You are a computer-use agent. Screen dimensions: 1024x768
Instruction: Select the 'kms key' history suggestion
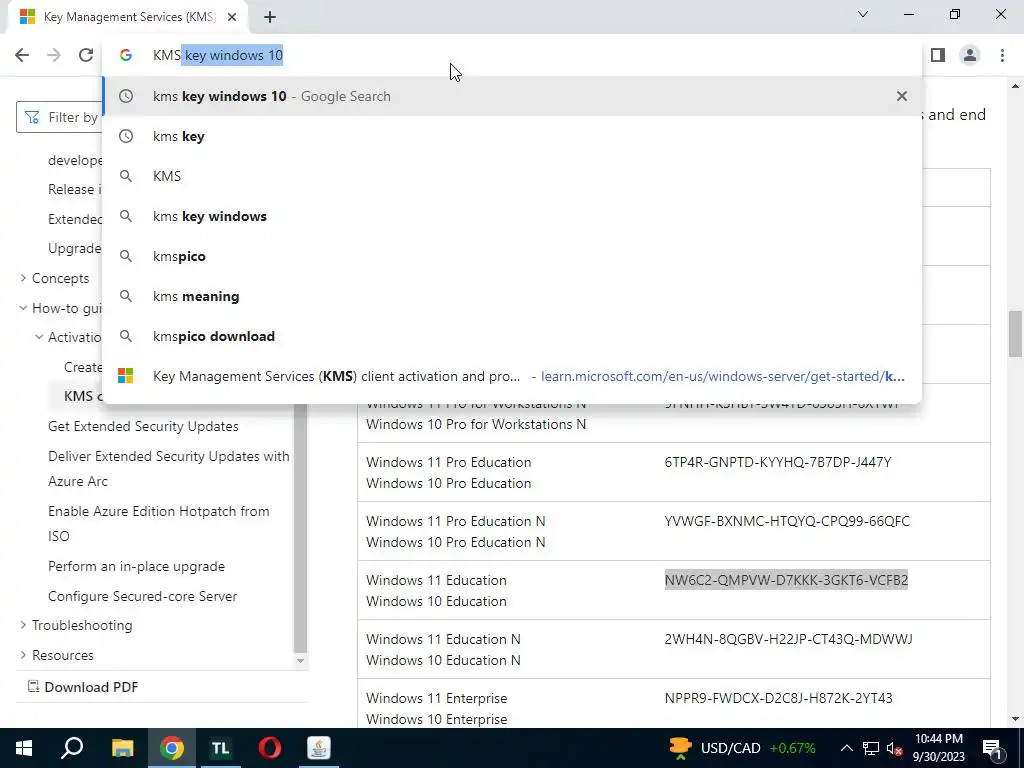coord(512,136)
